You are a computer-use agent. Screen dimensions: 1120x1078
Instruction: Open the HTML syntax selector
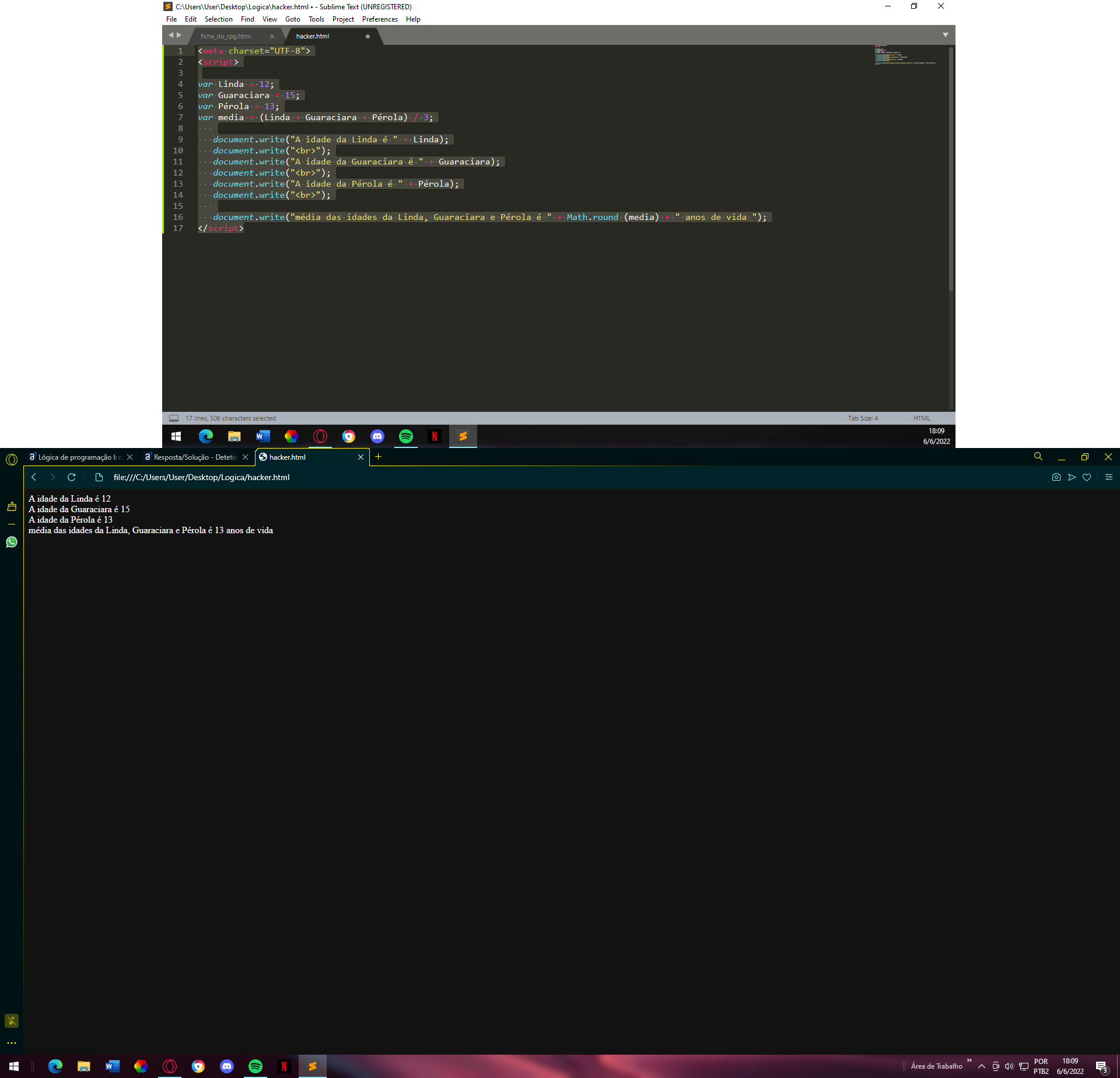click(x=922, y=418)
